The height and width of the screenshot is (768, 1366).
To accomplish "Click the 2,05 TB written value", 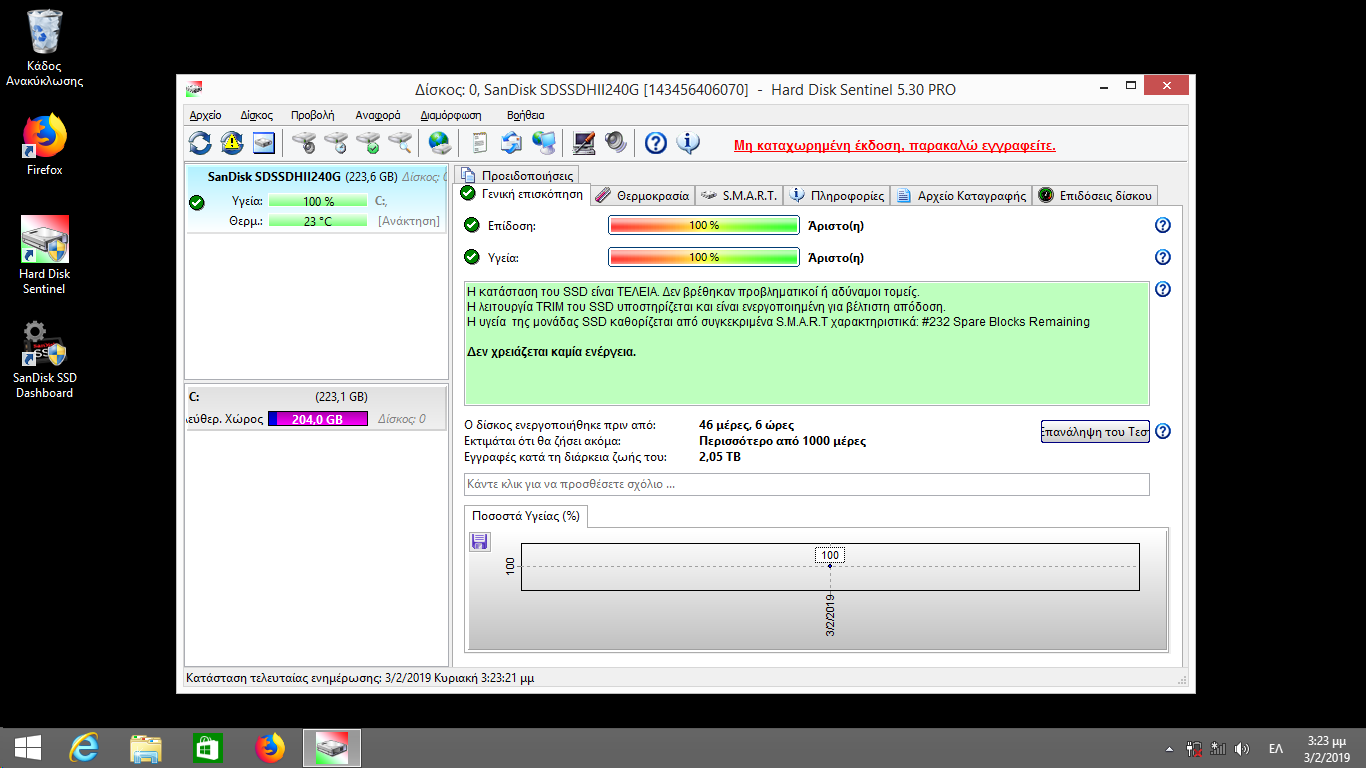I will point(720,457).
